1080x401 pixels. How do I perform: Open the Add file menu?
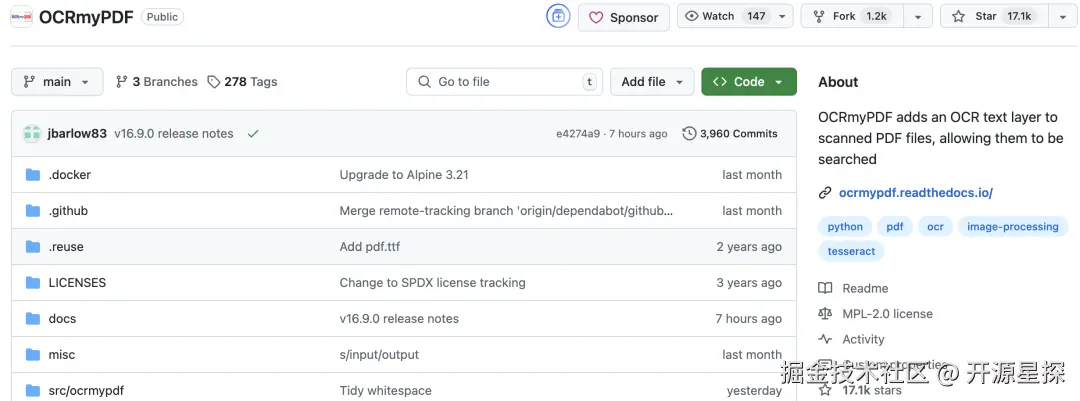point(652,82)
